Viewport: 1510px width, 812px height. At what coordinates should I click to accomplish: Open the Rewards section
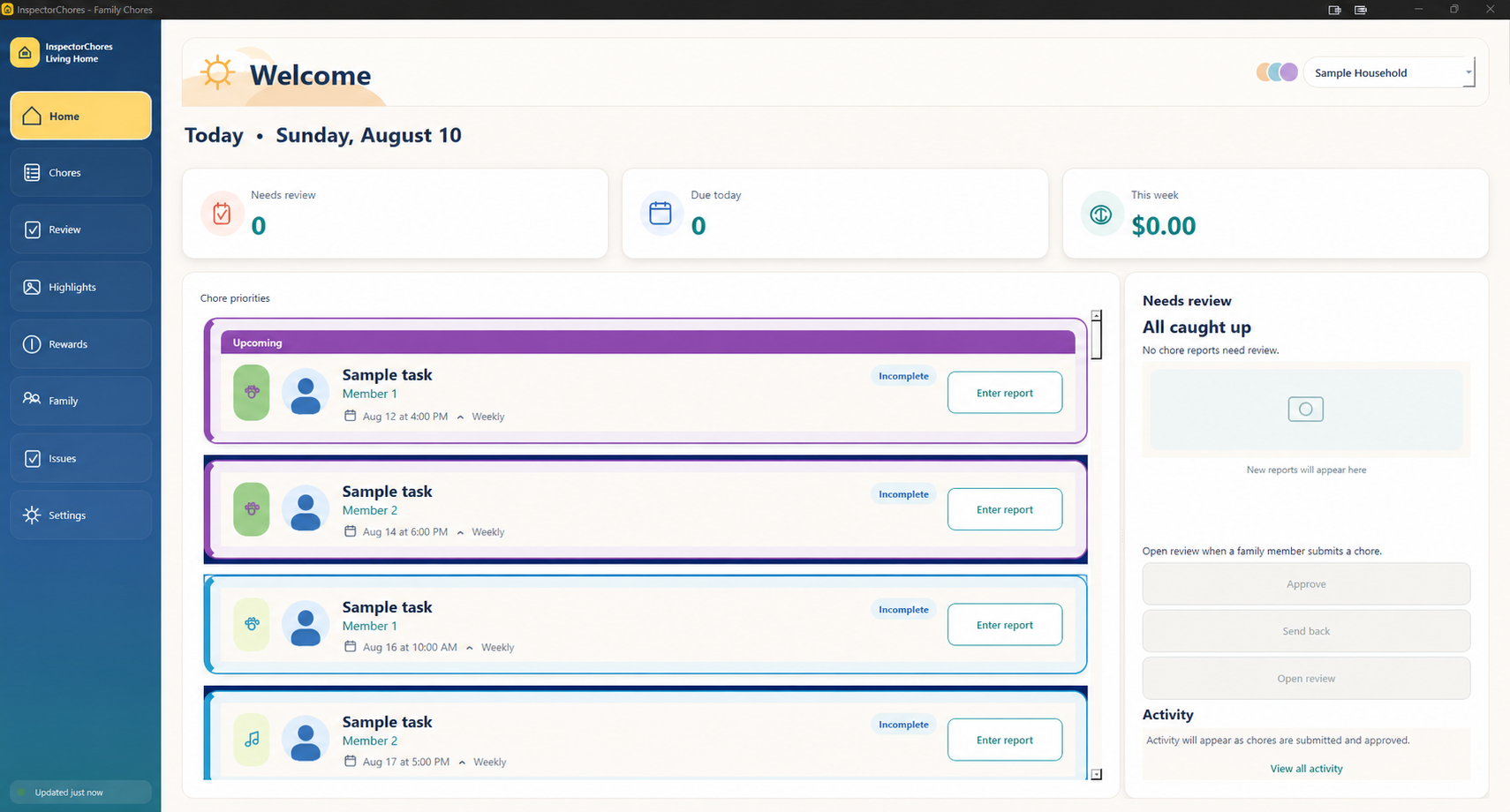80,344
